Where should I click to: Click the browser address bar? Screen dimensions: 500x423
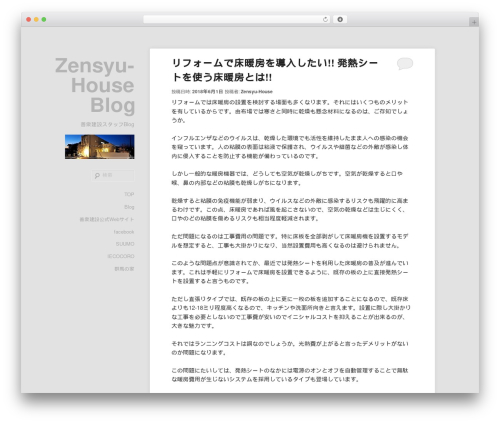(237, 20)
